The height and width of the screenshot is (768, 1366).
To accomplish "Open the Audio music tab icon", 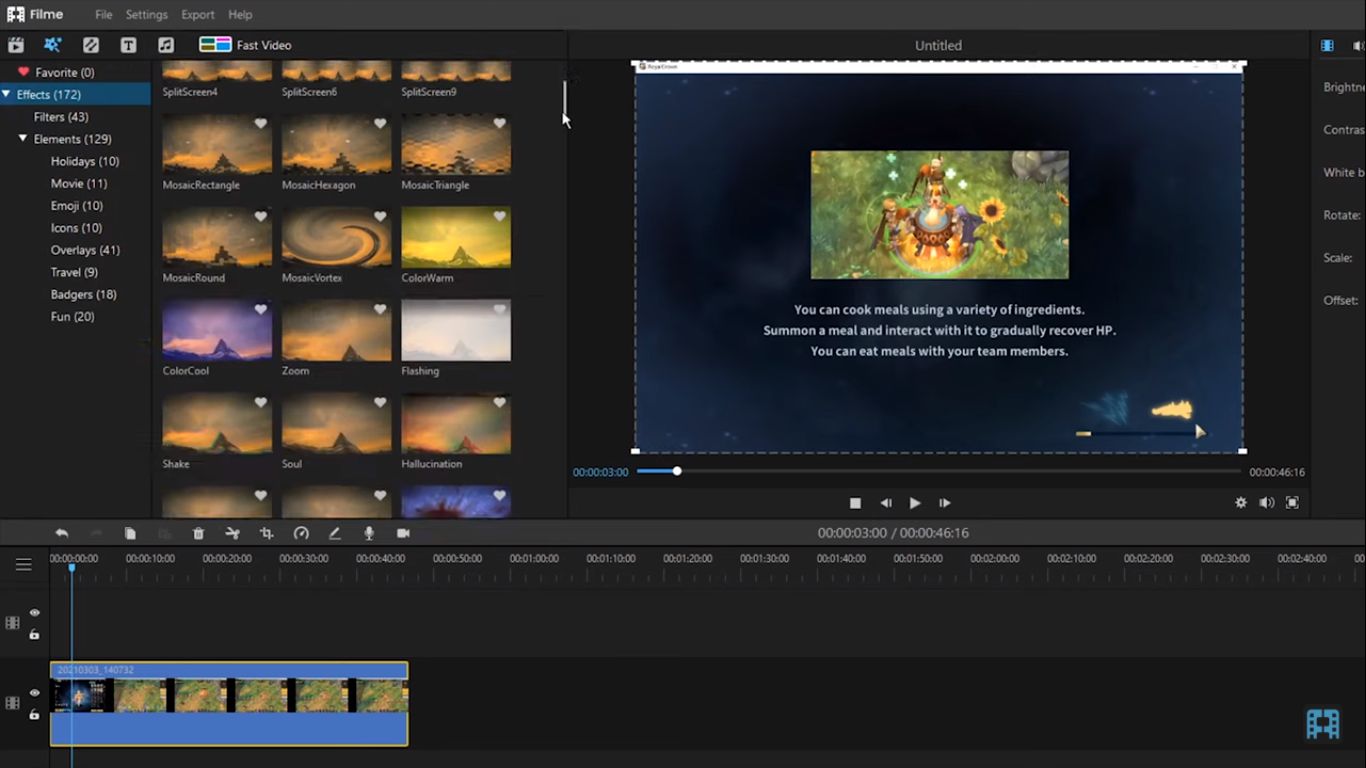I will pos(166,45).
